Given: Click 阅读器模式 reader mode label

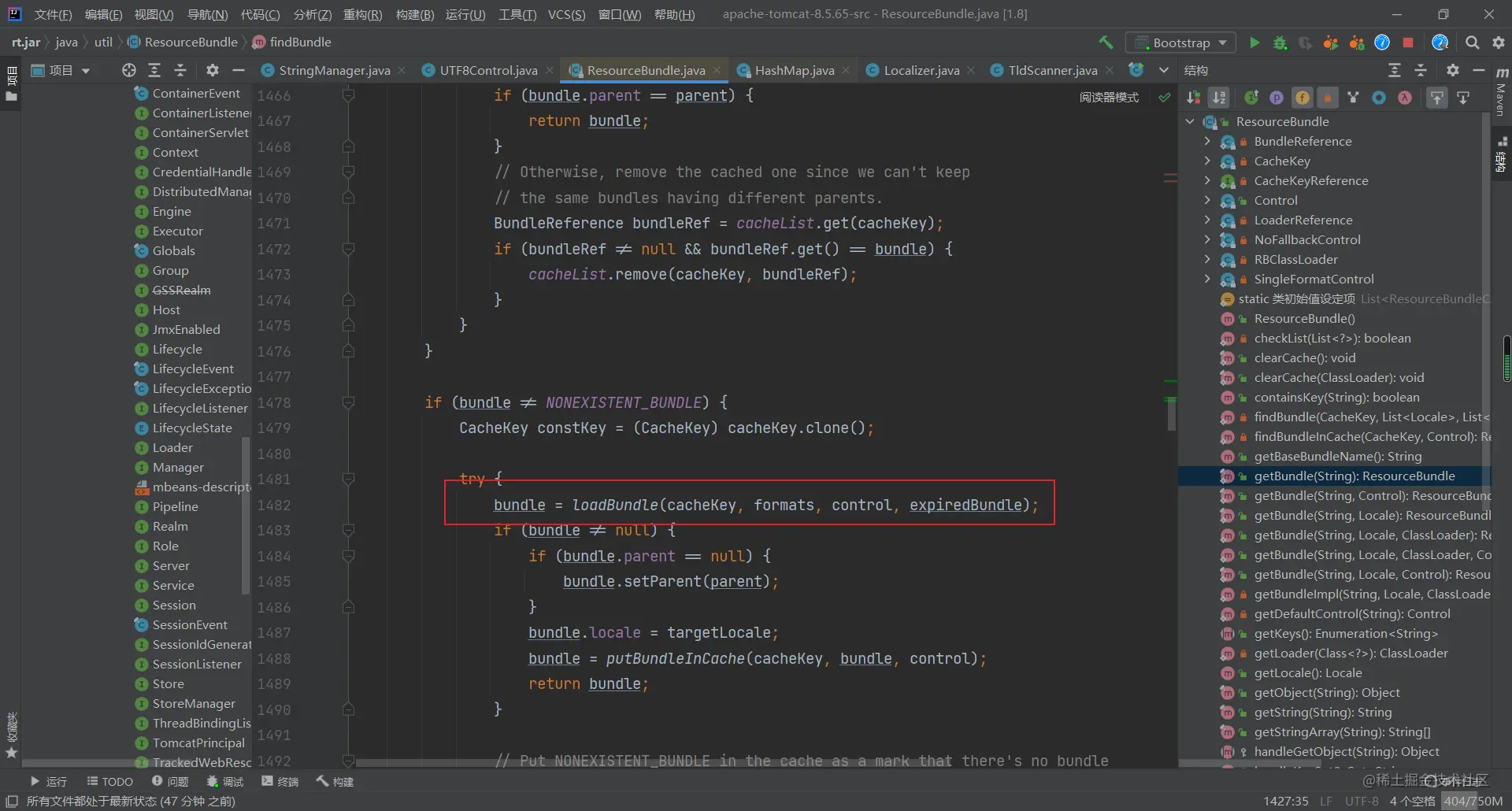Looking at the screenshot, I should coord(1109,97).
